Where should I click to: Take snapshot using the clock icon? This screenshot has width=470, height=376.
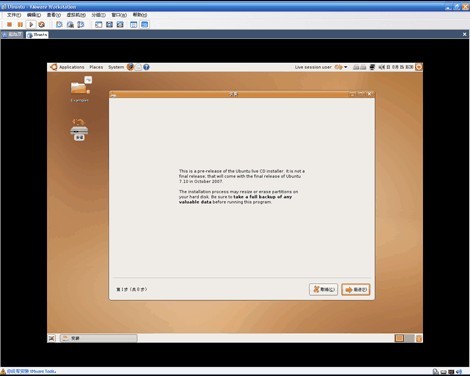[x=59, y=24]
